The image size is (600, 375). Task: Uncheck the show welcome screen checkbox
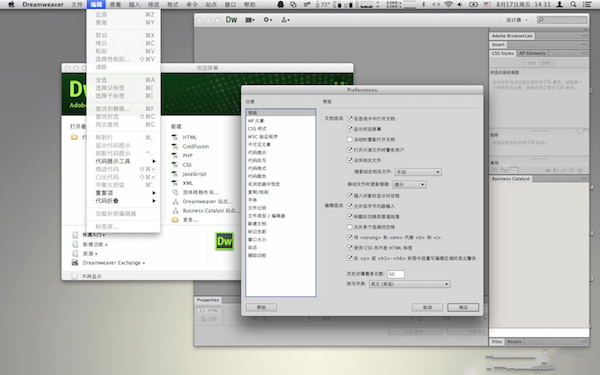coord(349,129)
